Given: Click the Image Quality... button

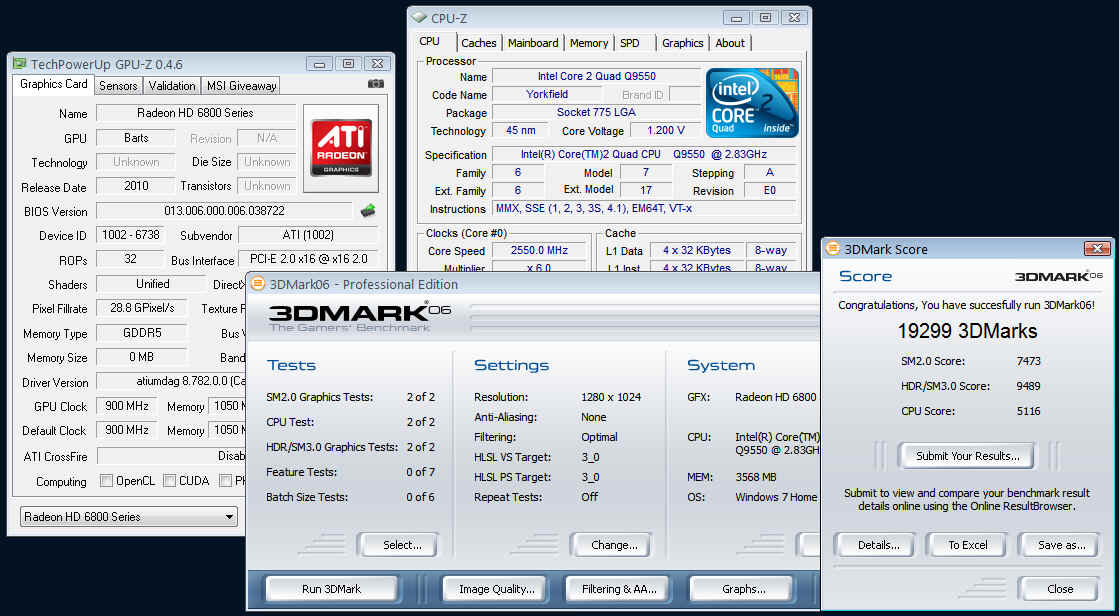Looking at the screenshot, I should (x=497, y=589).
